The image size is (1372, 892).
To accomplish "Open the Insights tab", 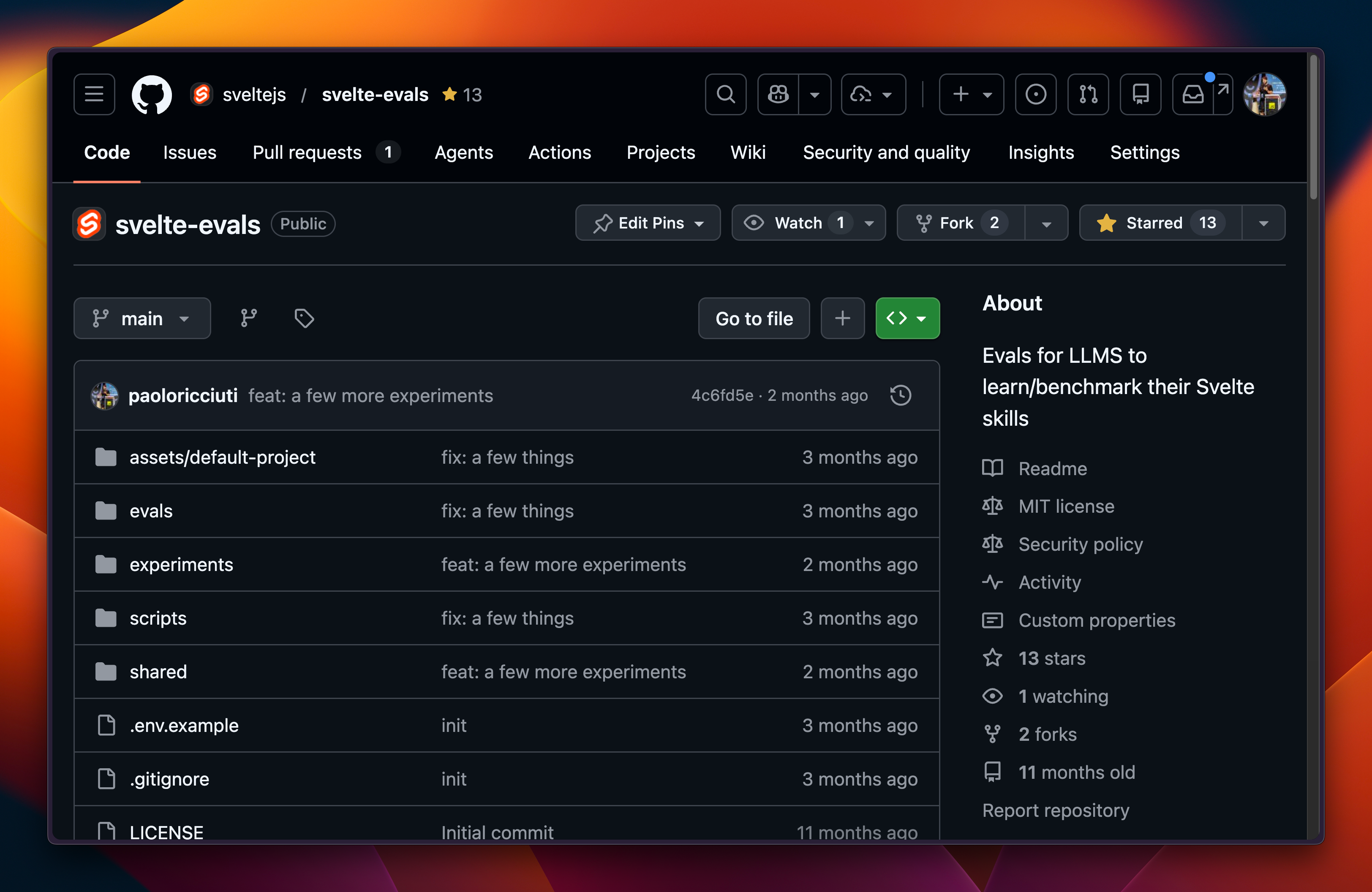I will (1041, 152).
